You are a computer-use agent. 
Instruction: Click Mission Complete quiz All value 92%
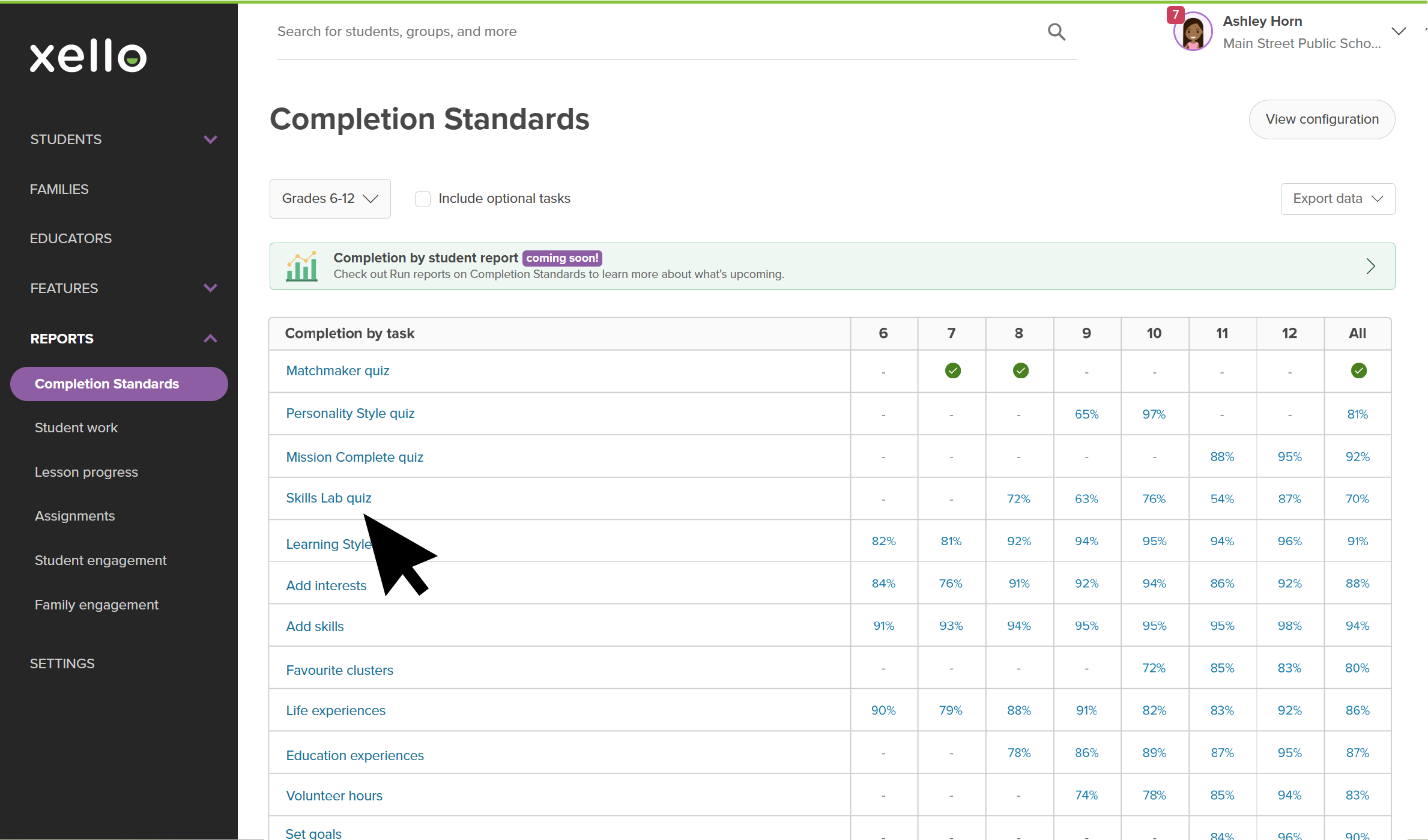(x=1357, y=456)
